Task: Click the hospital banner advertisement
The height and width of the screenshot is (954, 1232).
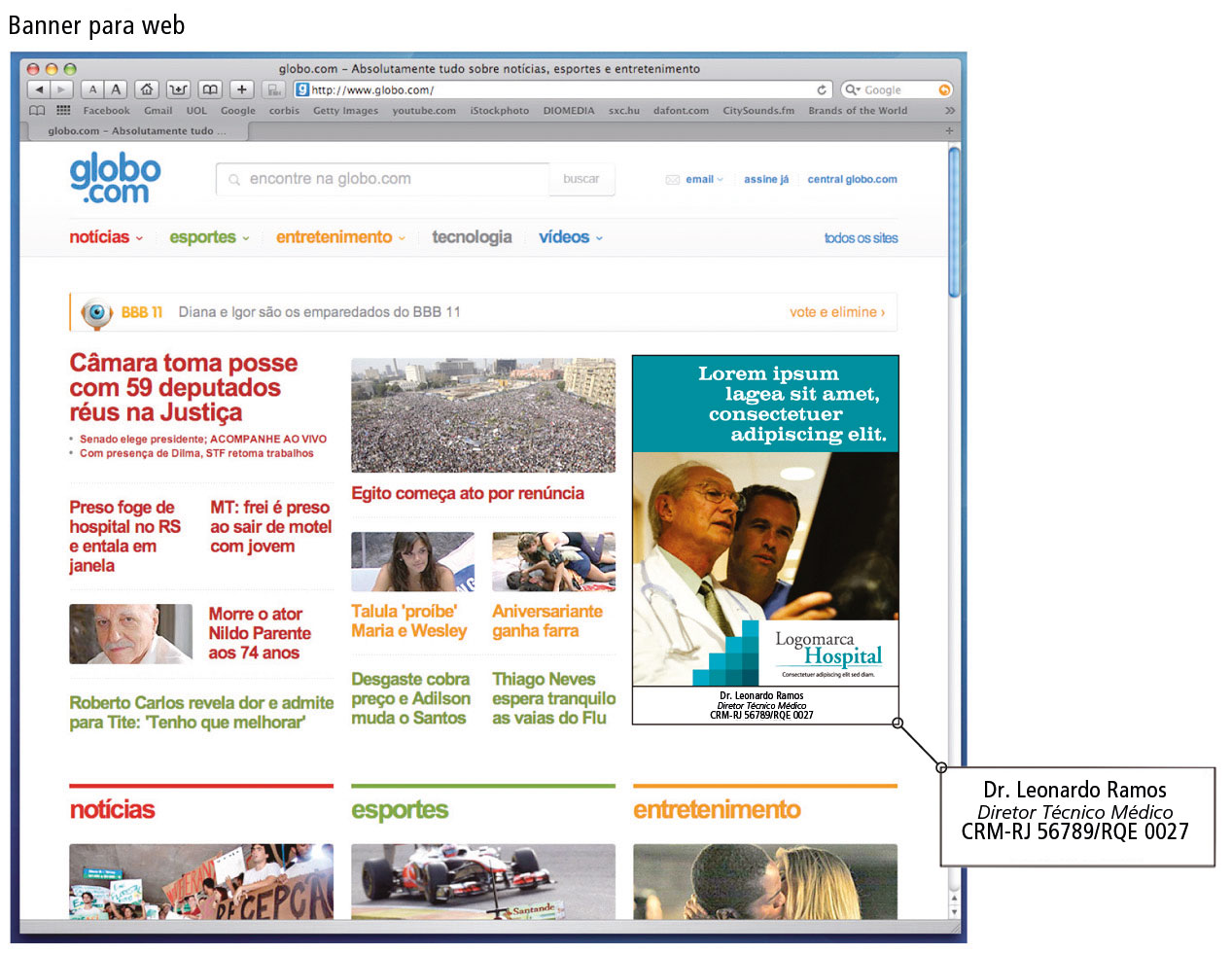Action: [x=765, y=540]
